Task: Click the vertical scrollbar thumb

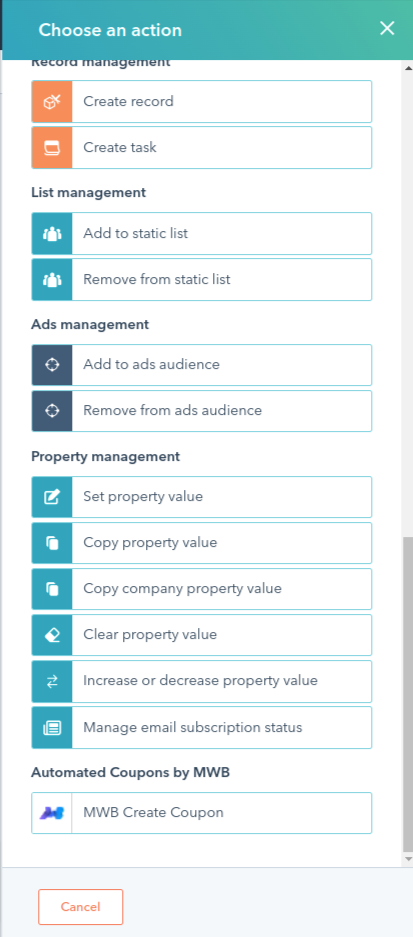Action: [408, 694]
